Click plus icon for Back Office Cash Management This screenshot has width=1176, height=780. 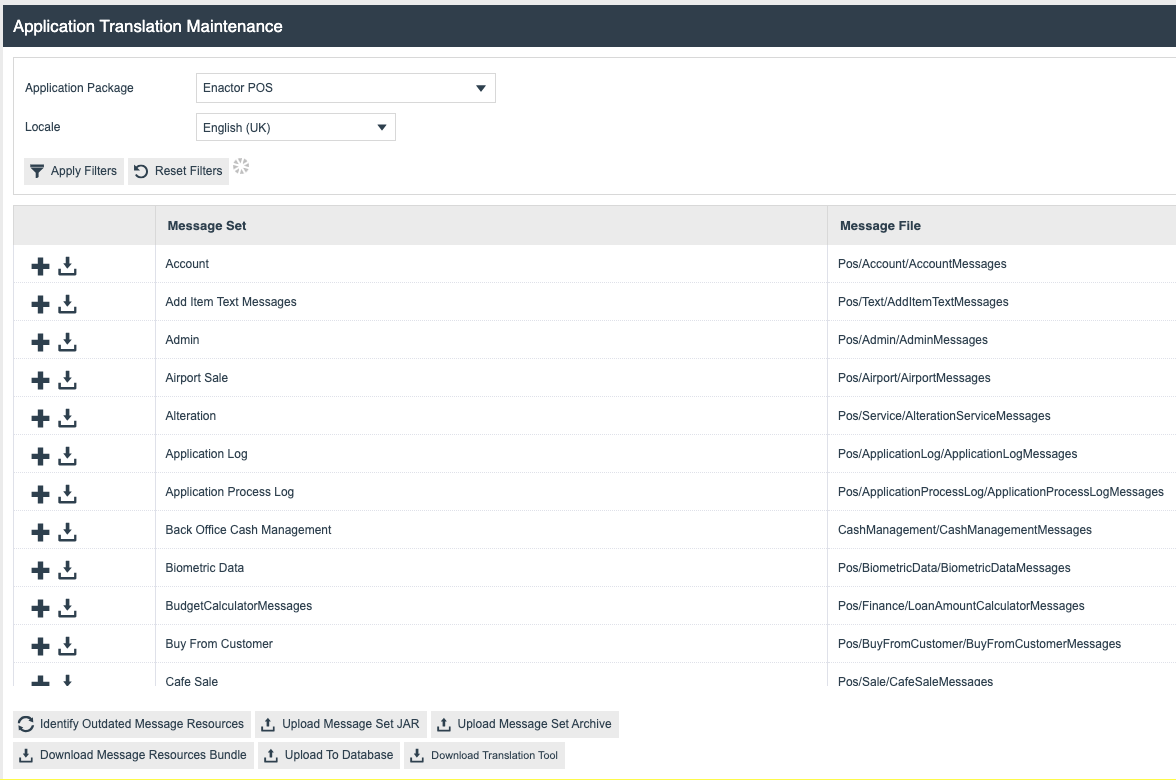40,532
